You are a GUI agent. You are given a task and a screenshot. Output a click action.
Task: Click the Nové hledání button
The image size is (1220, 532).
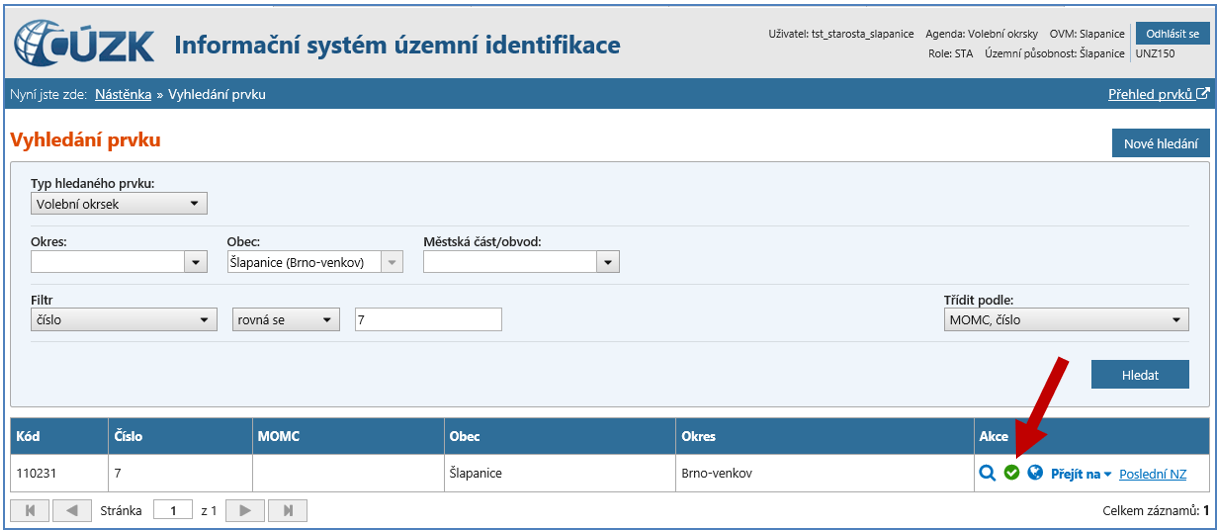click(1160, 144)
